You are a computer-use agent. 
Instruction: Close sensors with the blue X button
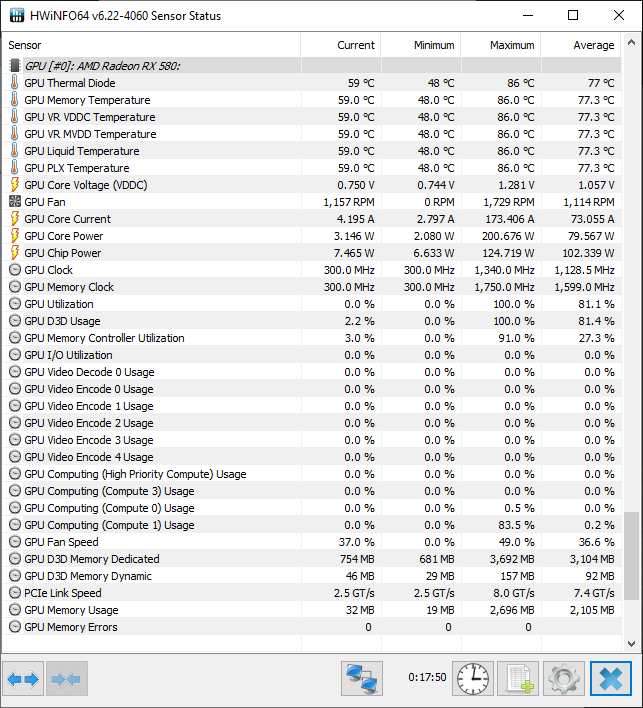tap(611, 679)
